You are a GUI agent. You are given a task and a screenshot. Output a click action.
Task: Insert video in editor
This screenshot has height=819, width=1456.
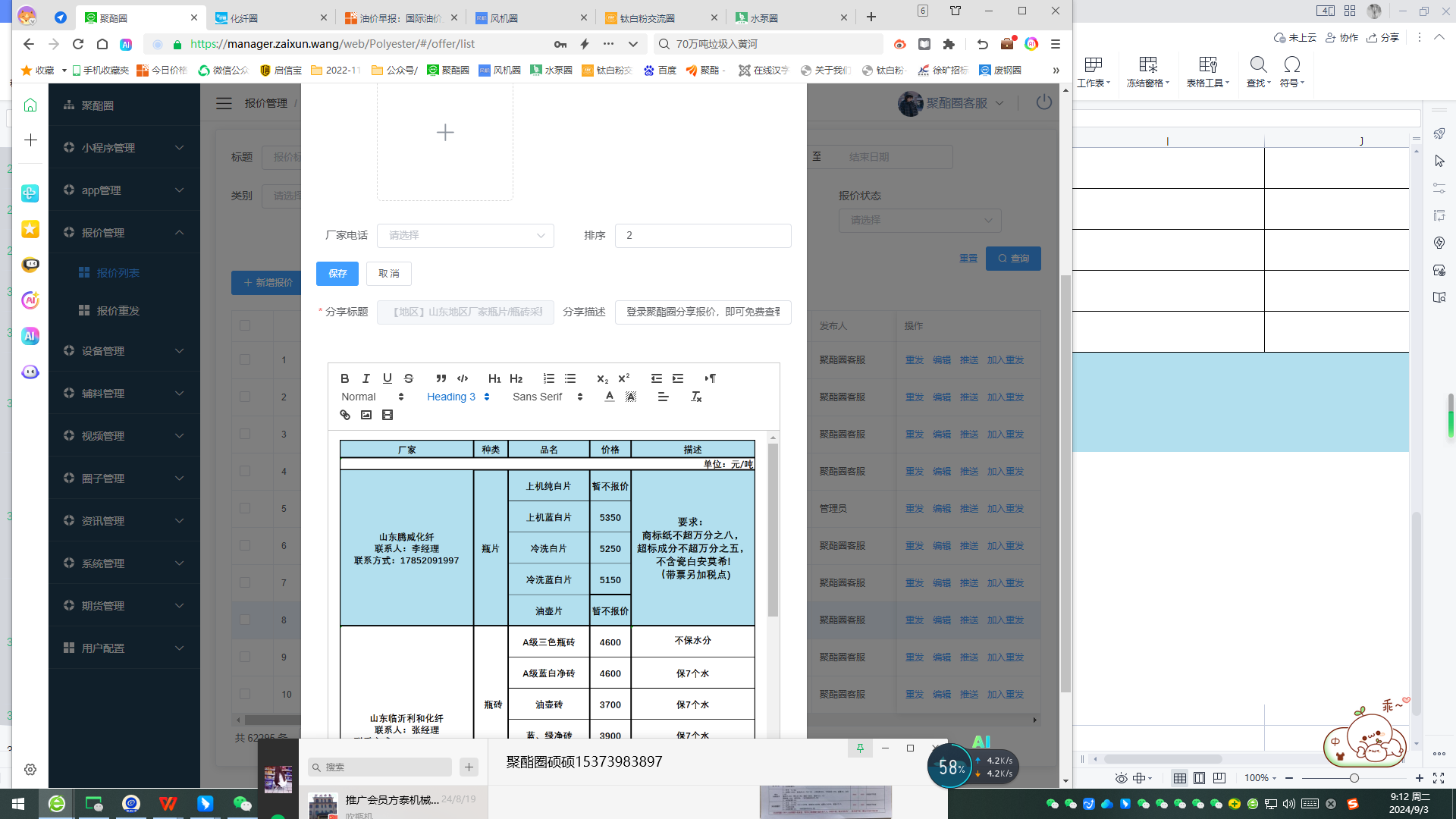click(x=388, y=415)
